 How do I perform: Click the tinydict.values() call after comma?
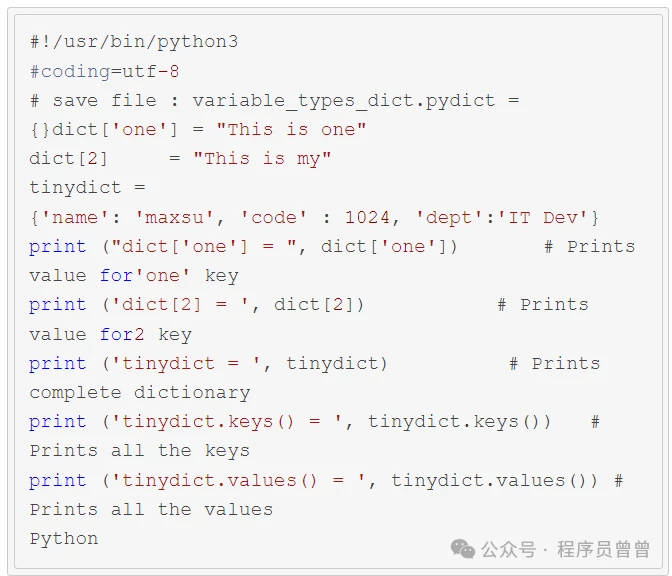click(494, 481)
